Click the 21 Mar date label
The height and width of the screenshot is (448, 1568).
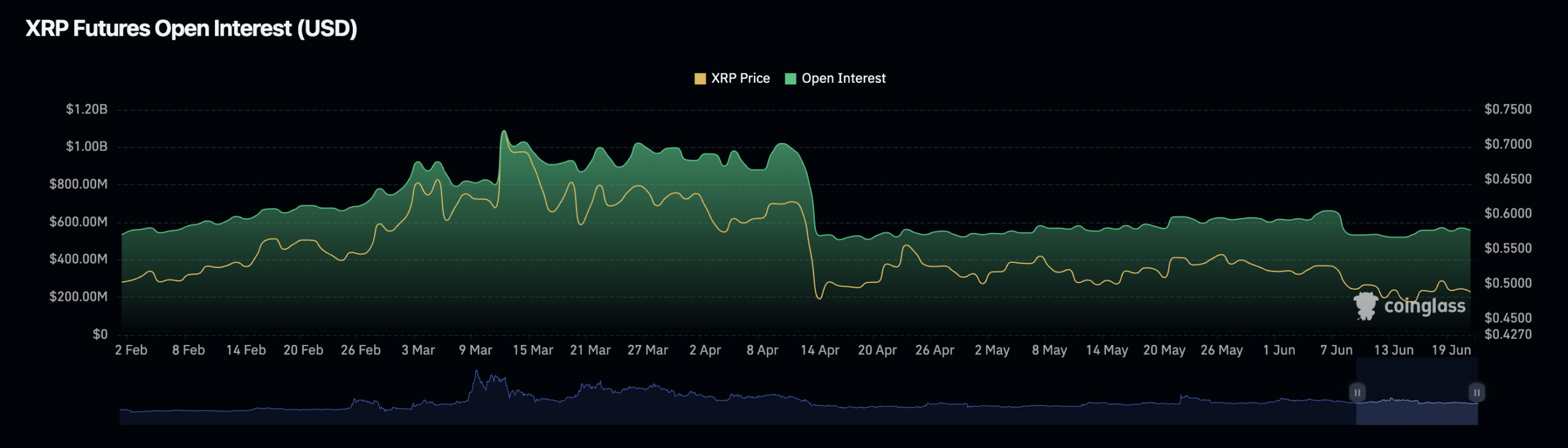tap(590, 350)
